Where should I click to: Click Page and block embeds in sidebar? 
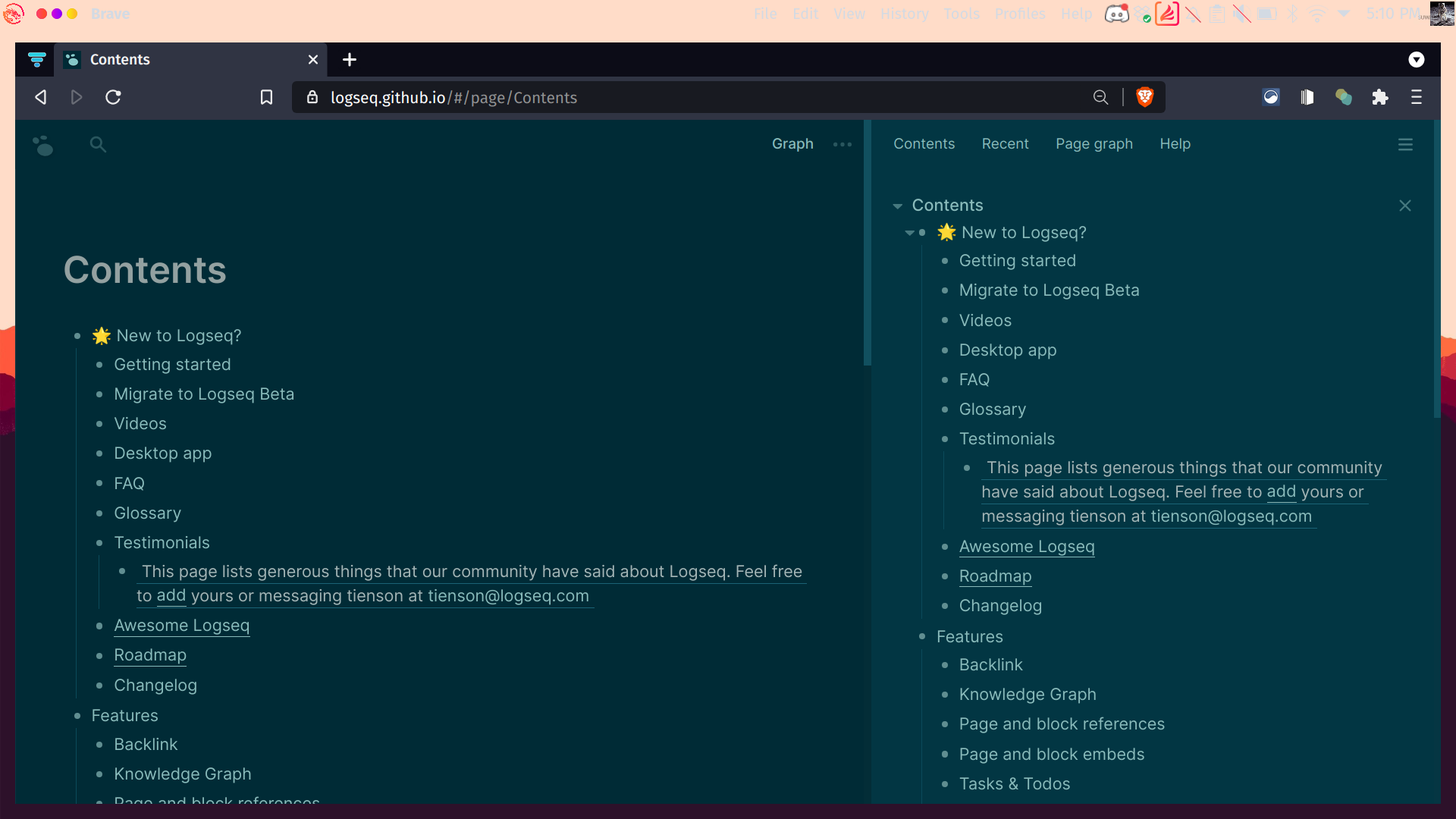[1052, 755]
